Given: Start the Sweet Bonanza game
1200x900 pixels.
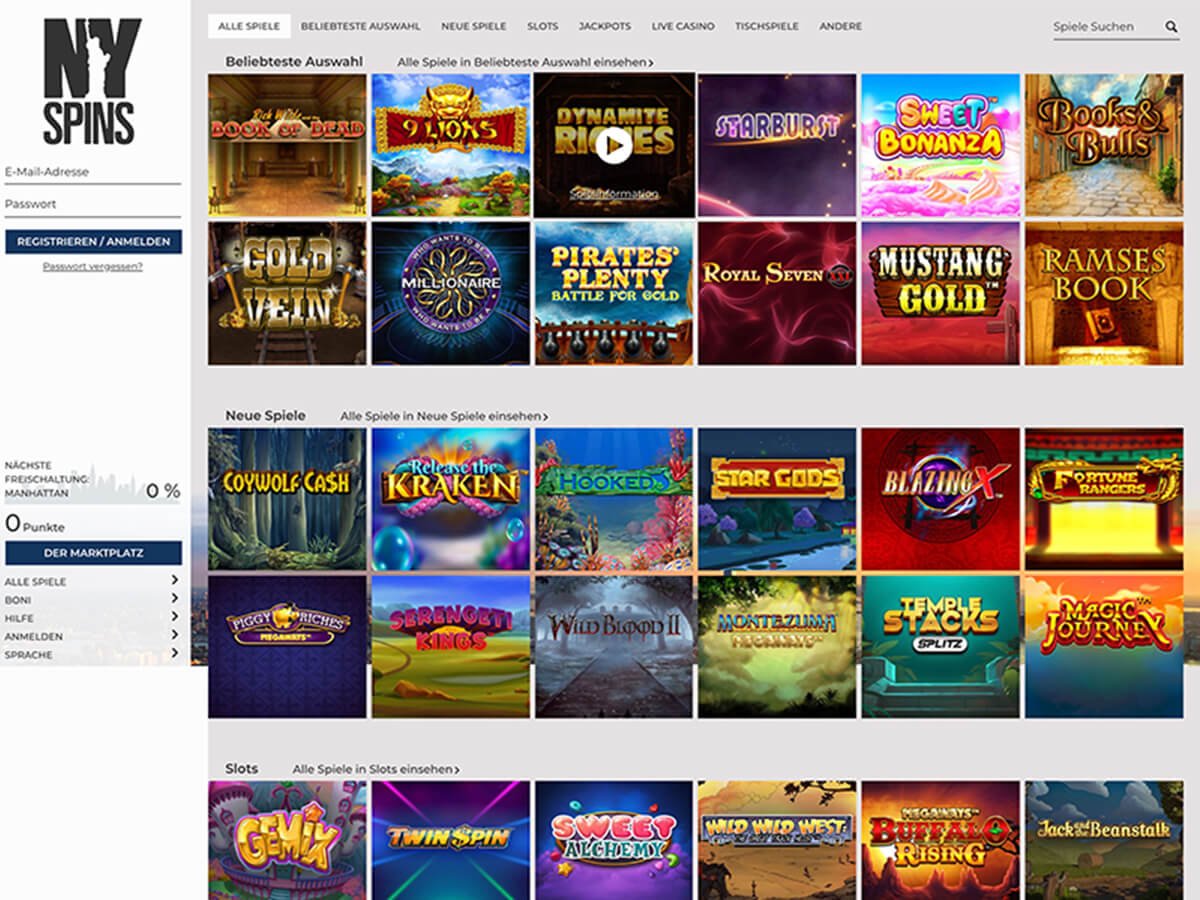Looking at the screenshot, I should [940, 145].
